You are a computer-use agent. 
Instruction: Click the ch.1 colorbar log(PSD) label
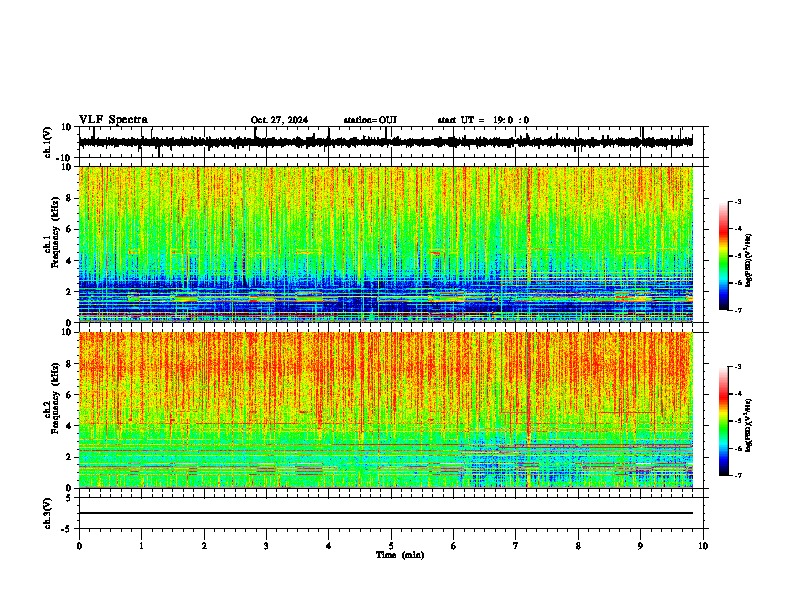point(749,261)
